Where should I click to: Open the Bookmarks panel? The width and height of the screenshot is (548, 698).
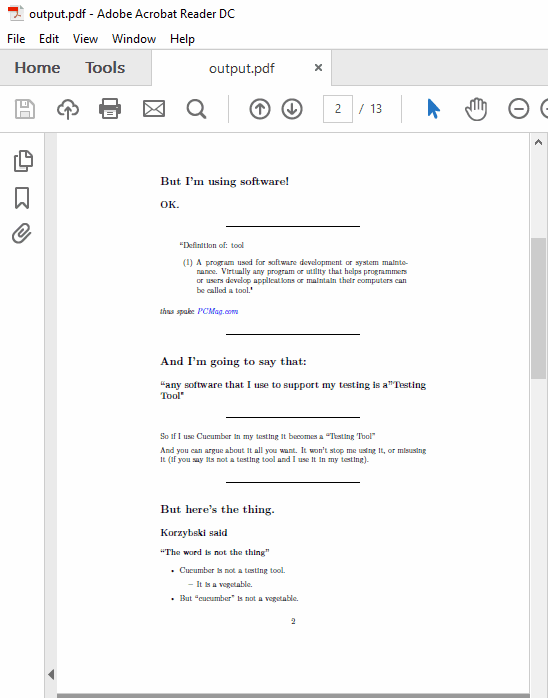coord(22,198)
